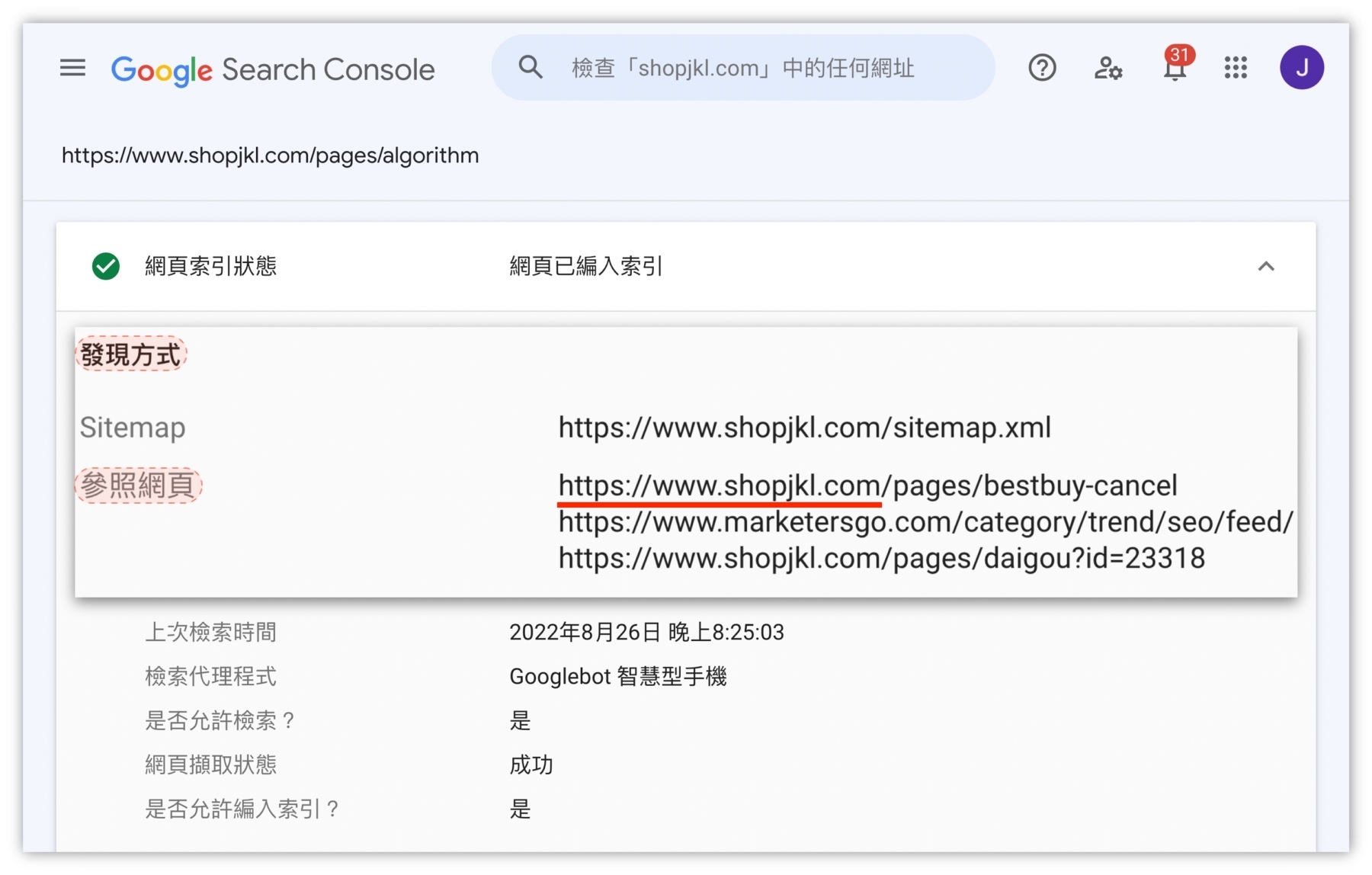Click the 上次檢索時間 label
This screenshot has width=1372, height=875.
pyautogui.click(x=211, y=632)
